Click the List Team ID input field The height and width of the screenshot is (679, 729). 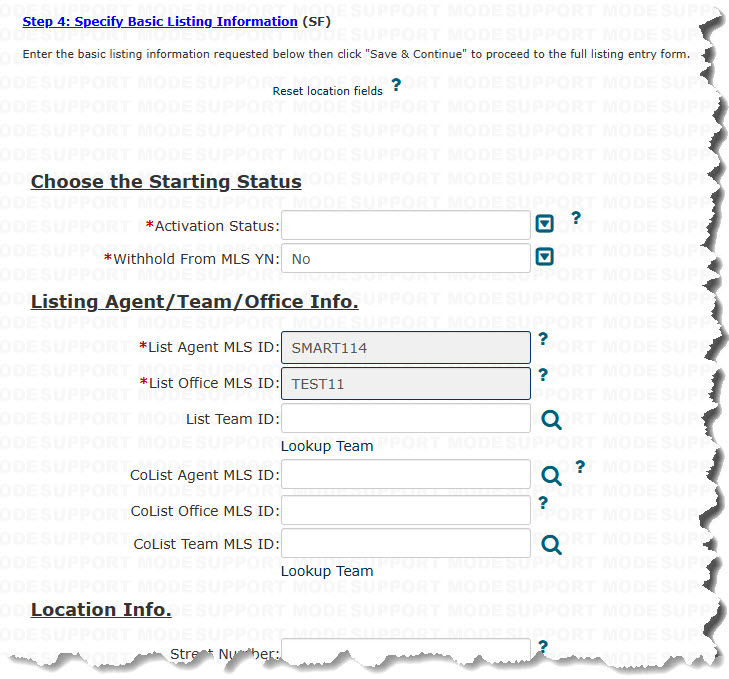pos(405,418)
